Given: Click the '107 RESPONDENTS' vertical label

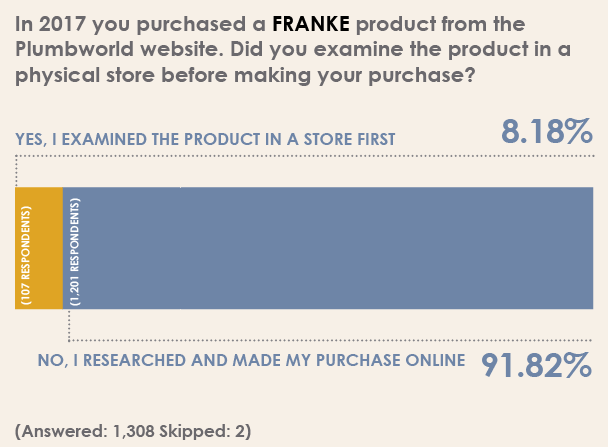Looking at the screenshot, I should [x=26, y=255].
